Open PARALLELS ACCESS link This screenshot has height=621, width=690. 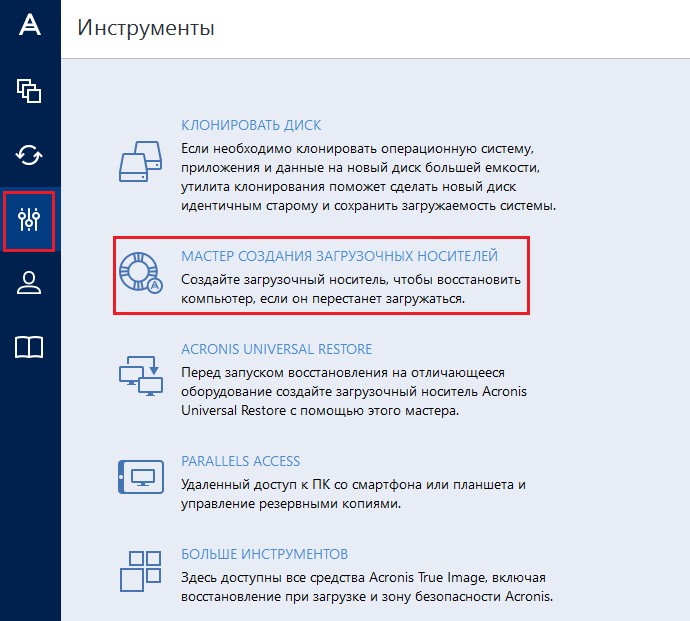pos(241,461)
